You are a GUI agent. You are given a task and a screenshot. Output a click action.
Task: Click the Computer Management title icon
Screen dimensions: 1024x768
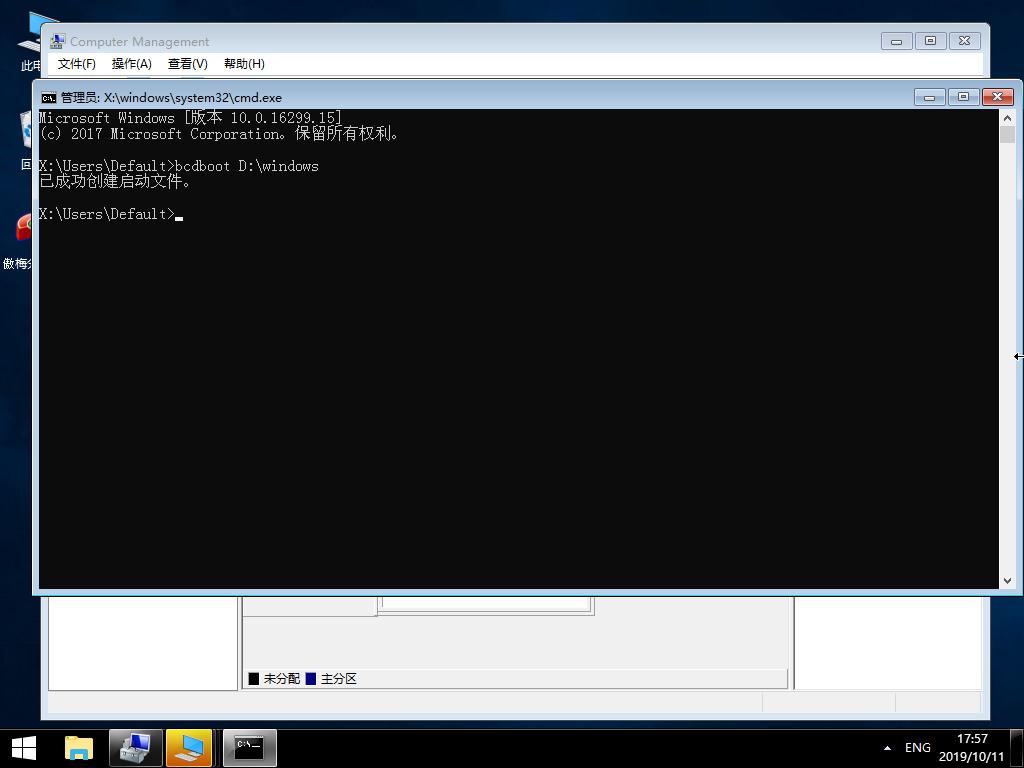pyautogui.click(x=58, y=41)
